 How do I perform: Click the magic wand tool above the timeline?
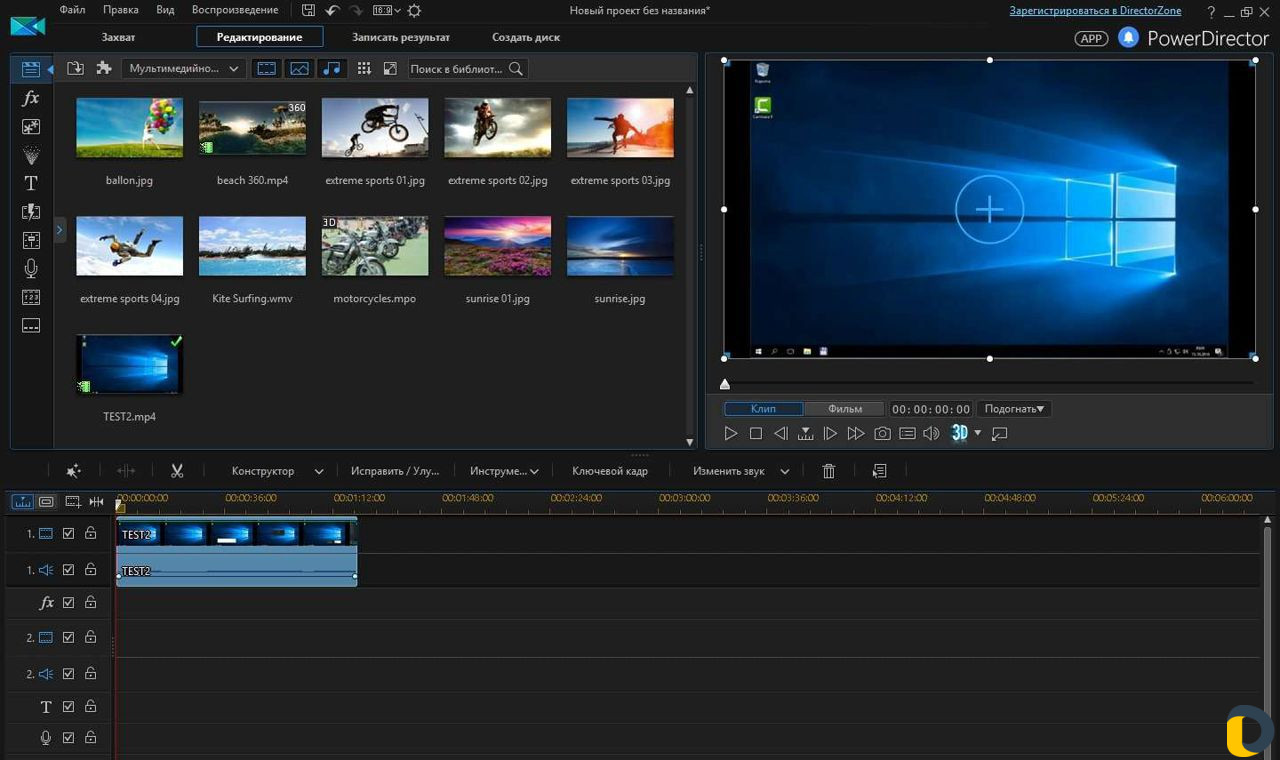73,471
